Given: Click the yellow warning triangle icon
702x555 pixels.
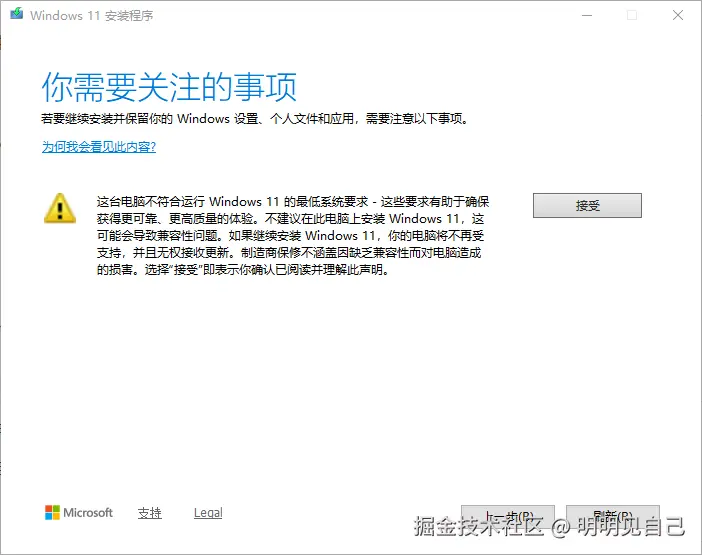Looking at the screenshot, I should [x=60, y=209].
